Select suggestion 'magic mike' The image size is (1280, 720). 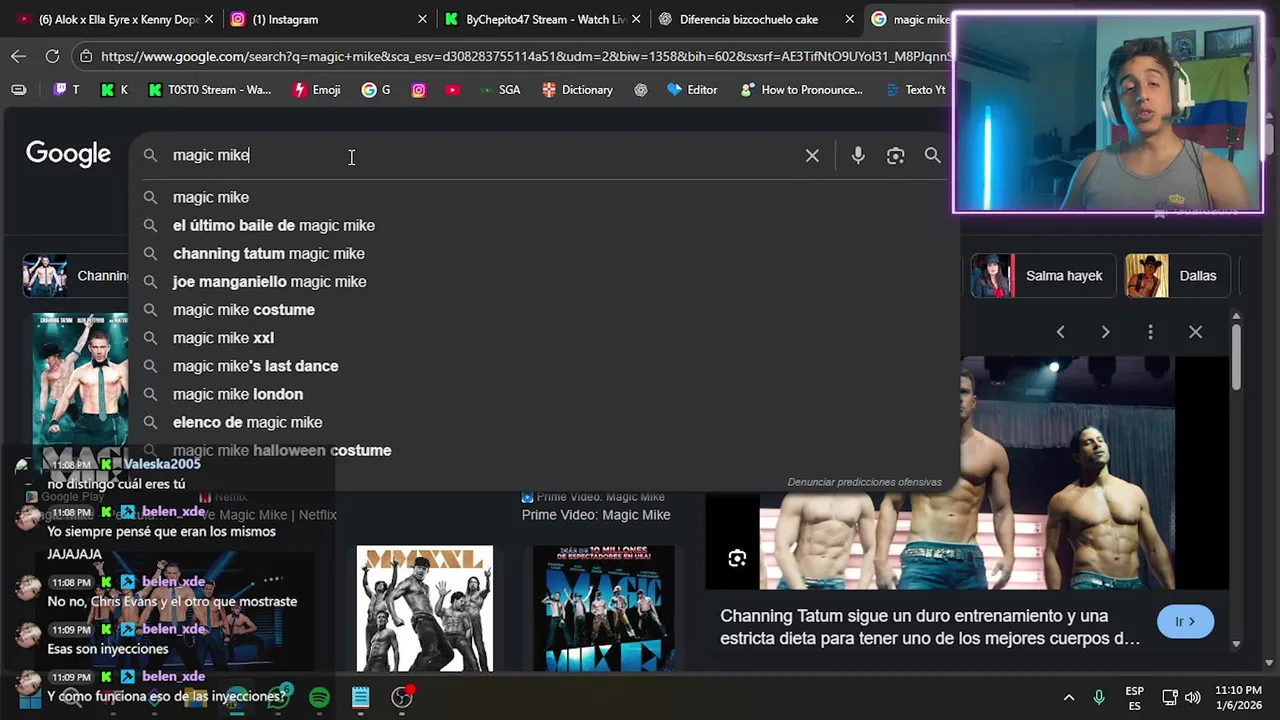pyautogui.click(x=544, y=197)
